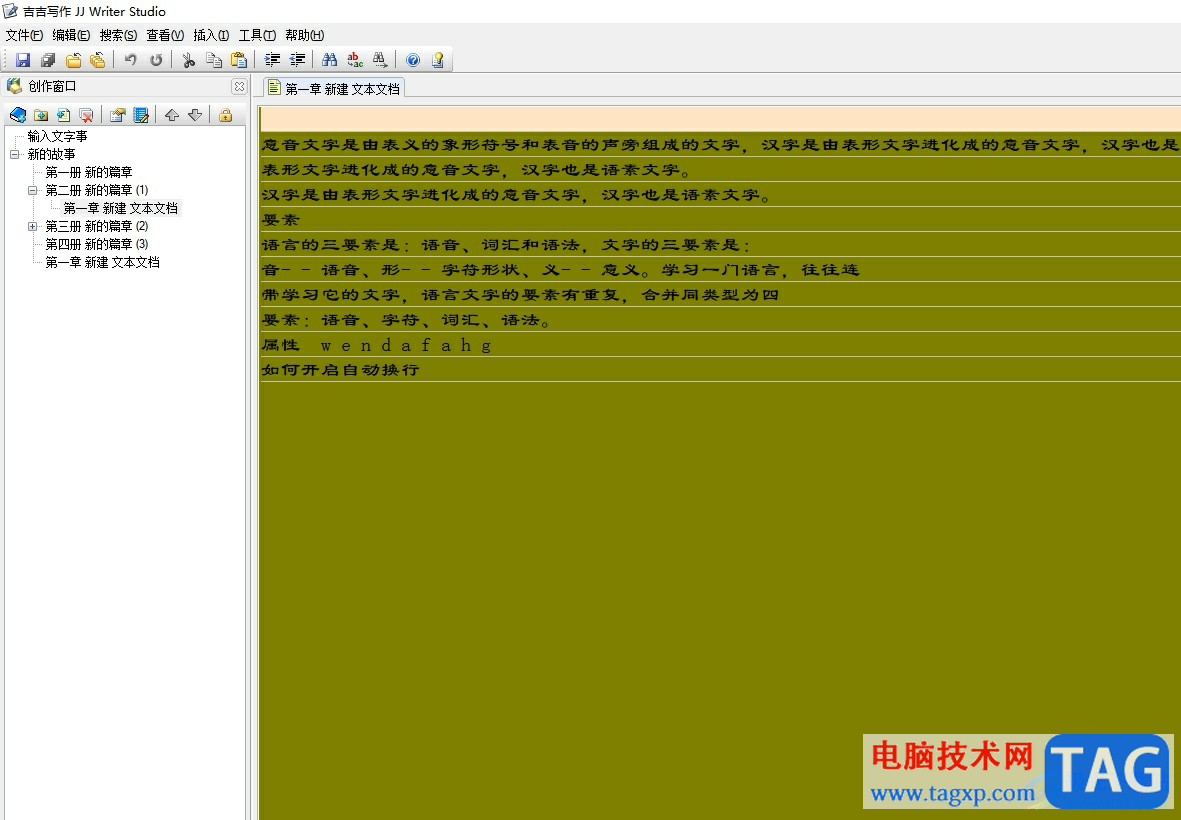1181x820 pixels.
Task: Open the 帮助(H) menu
Action: point(304,35)
